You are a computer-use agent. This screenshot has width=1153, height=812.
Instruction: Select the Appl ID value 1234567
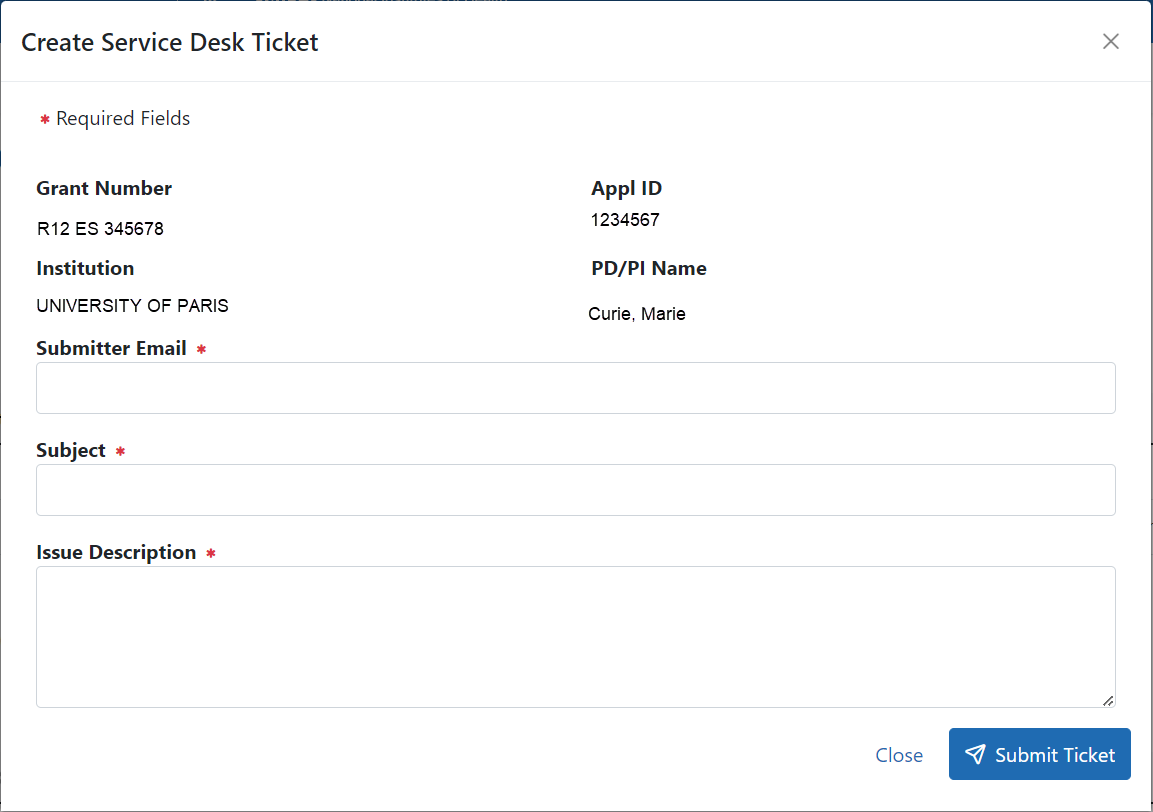point(625,220)
